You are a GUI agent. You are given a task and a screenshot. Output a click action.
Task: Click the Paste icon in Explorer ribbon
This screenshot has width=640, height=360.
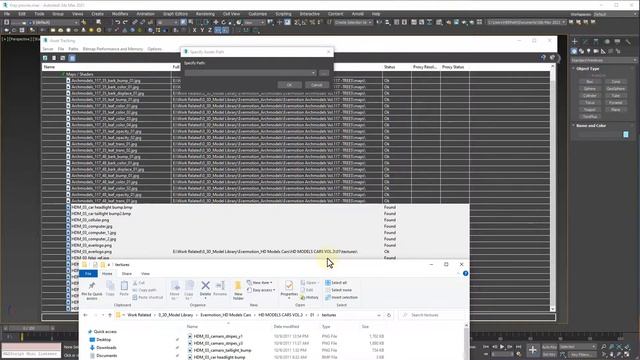coord(124,285)
